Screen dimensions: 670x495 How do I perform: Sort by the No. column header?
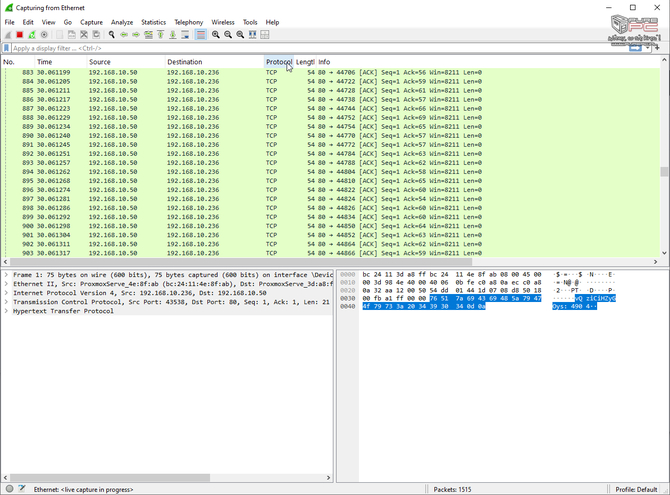17,62
